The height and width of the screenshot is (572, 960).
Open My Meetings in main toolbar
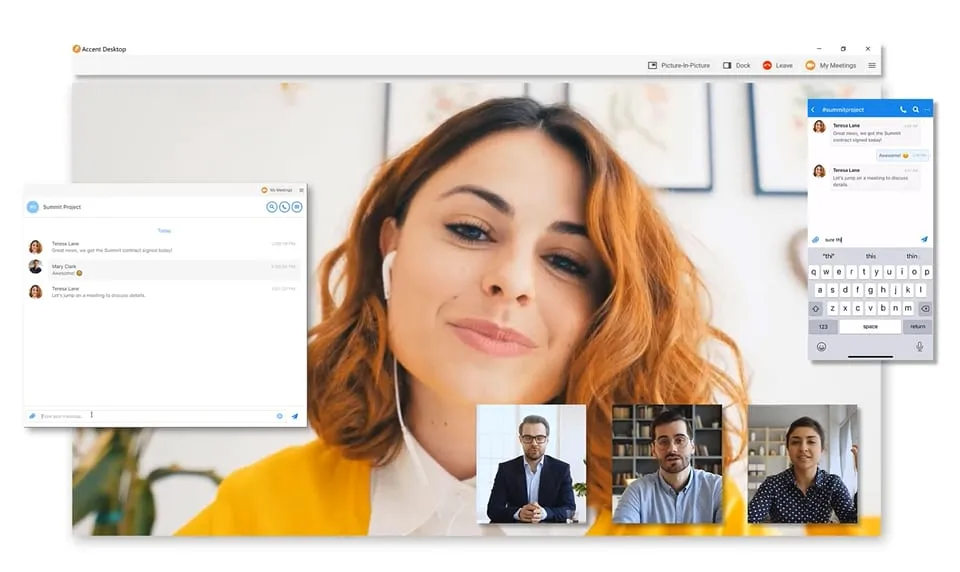[x=831, y=66]
